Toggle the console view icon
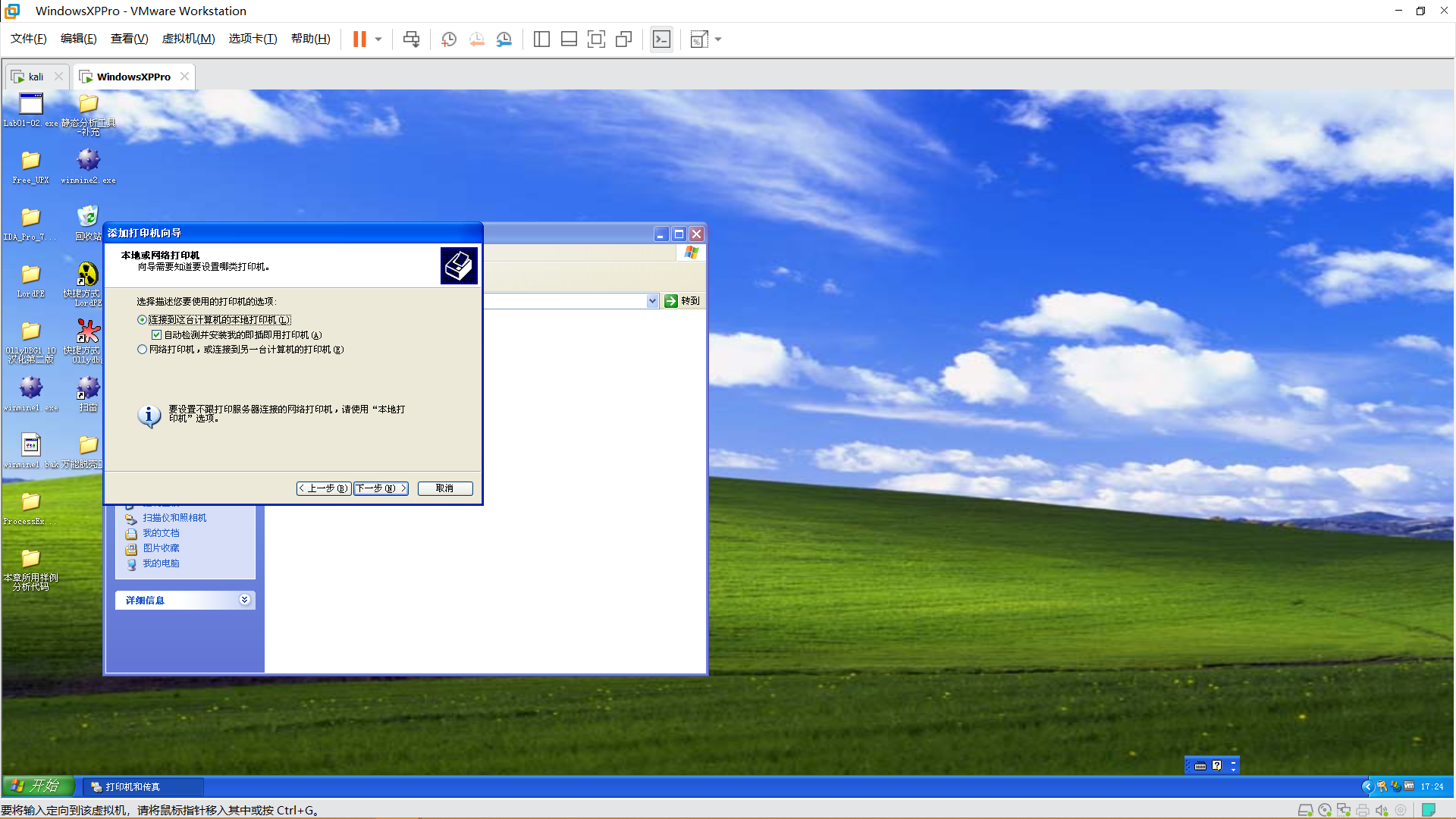The width and height of the screenshot is (1456, 819). (x=661, y=39)
